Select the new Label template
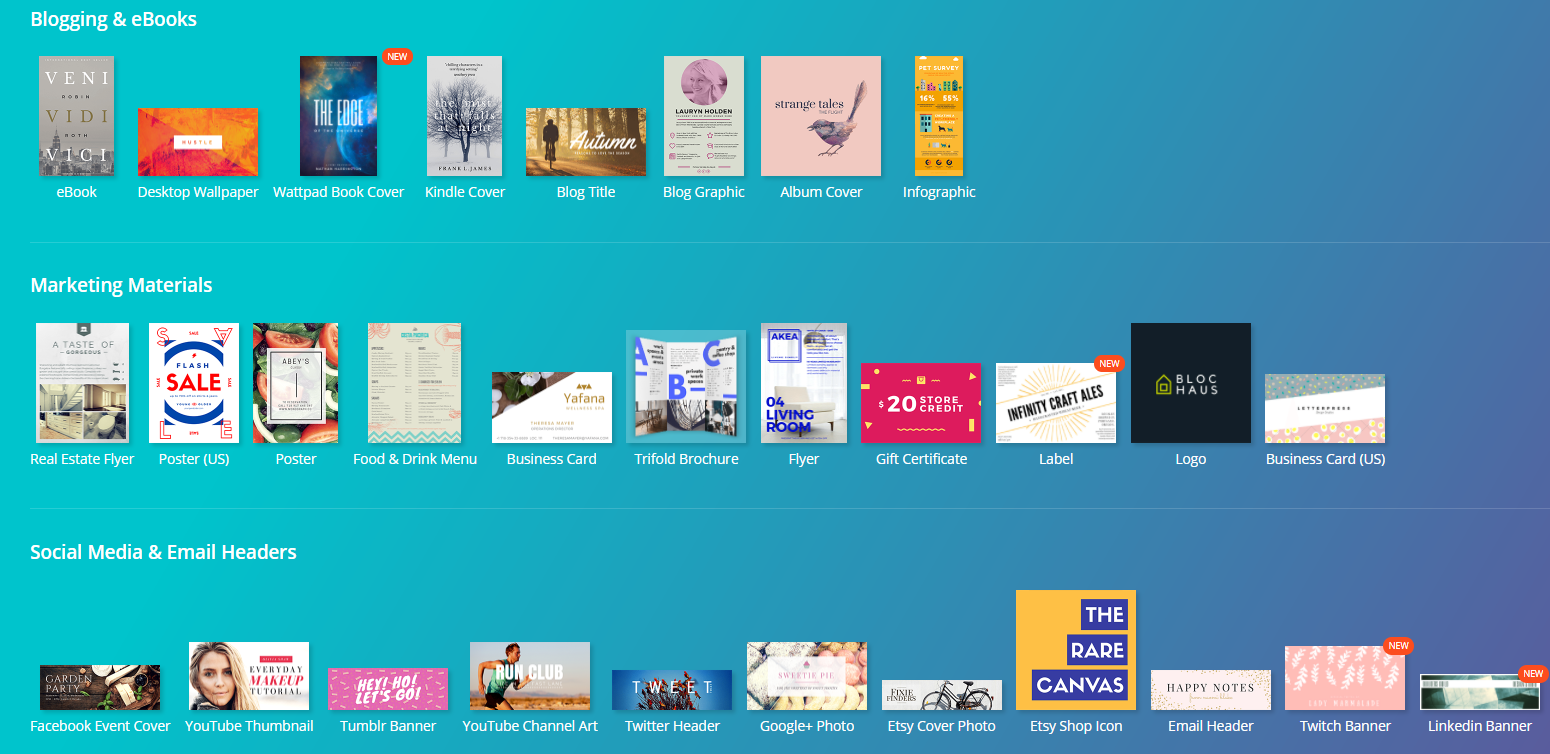 (1055, 403)
